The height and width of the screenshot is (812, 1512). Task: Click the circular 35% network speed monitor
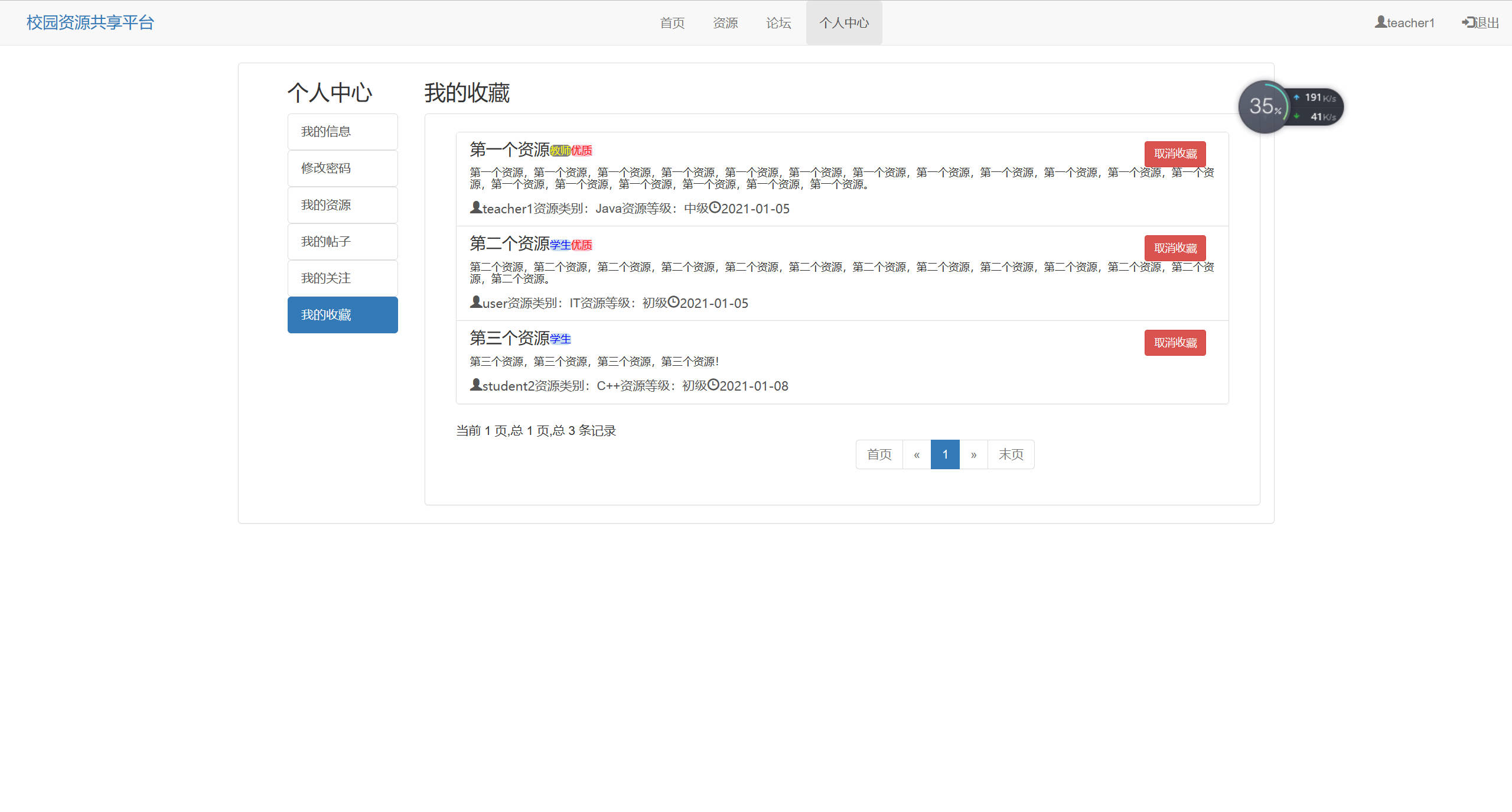(1264, 106)
